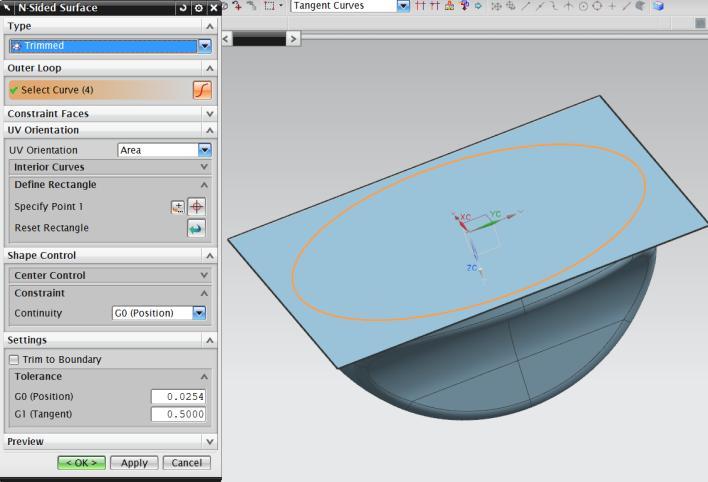Viewport: 708px width, 482px height.
Task: Click the blue arrow toolbar icon
Action: coord(478,6)
